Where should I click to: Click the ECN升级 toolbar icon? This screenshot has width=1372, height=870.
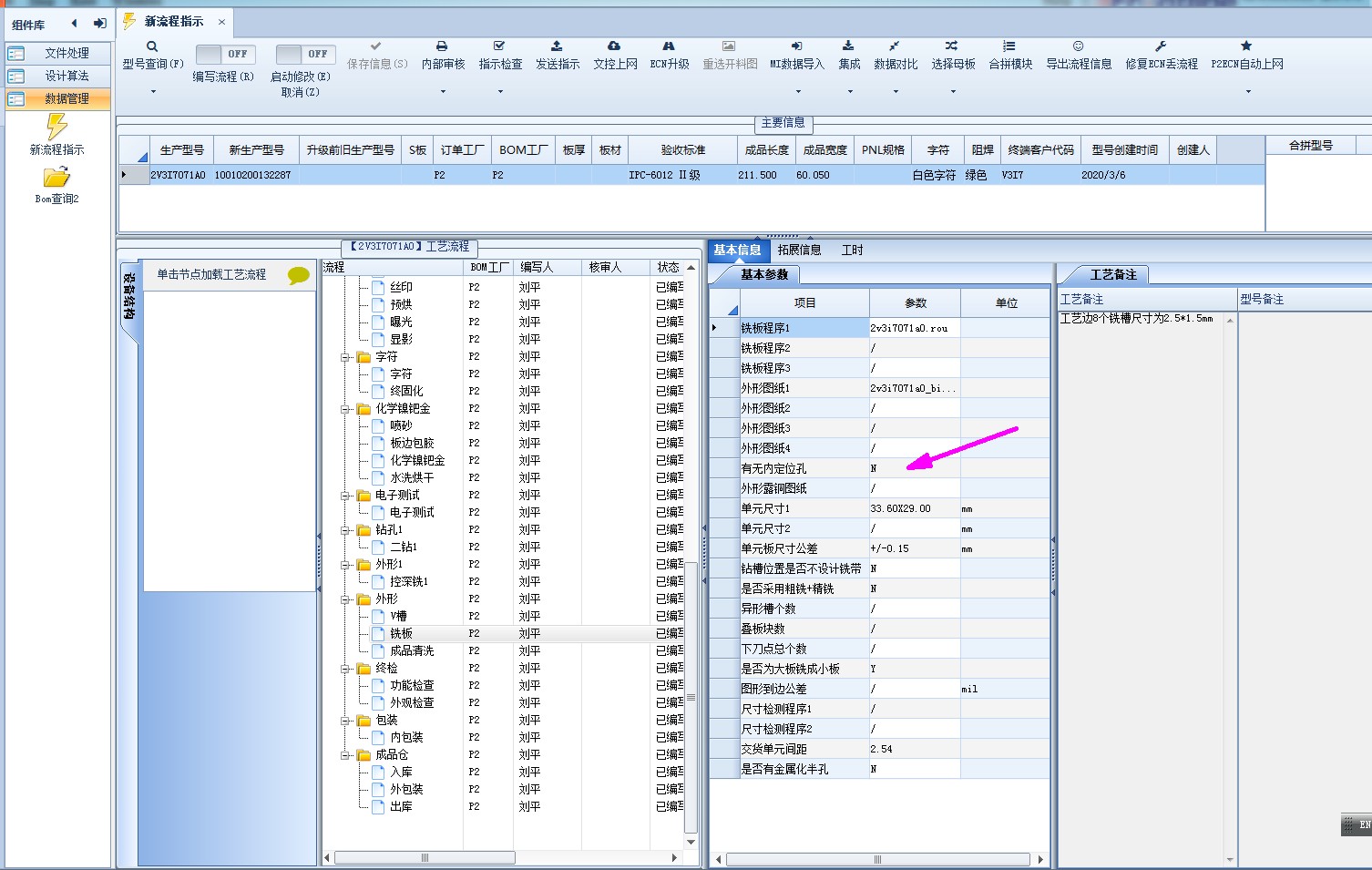pos(669,46)
